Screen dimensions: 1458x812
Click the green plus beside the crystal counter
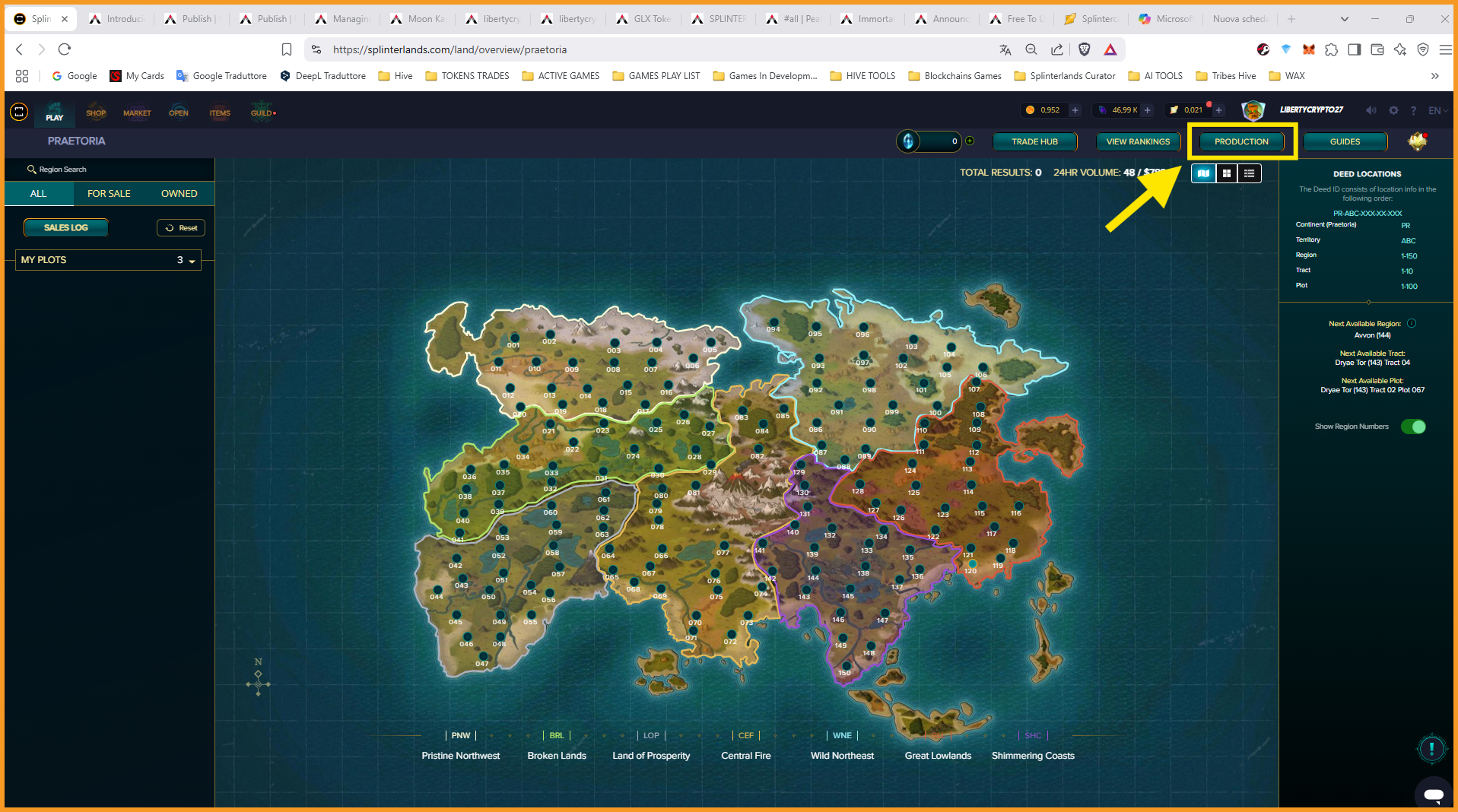pos(970,141)
